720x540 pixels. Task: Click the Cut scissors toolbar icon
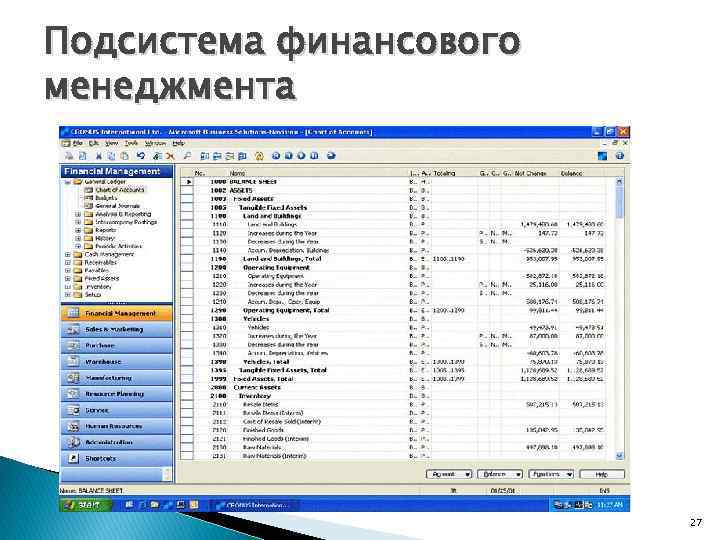(x=99, y=156)
